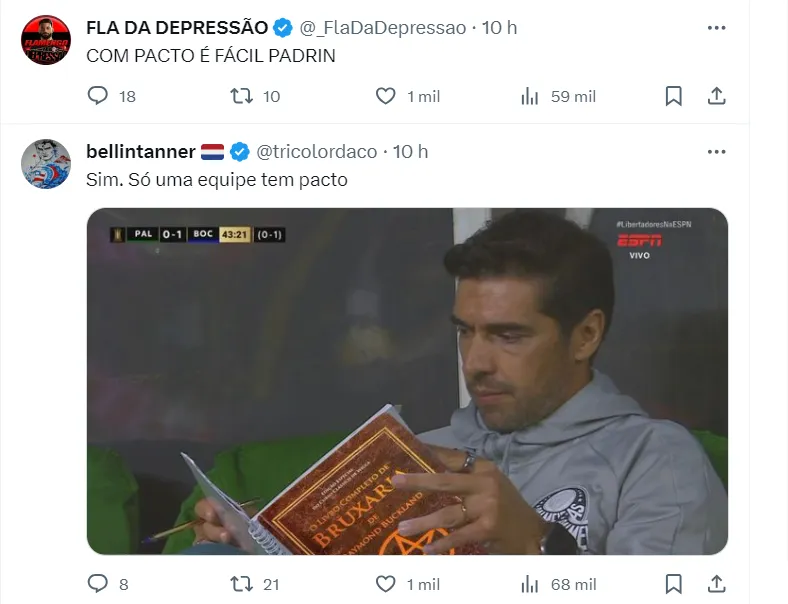
Task: Open the @tricolordaco handle link
Action: (317, 152)
